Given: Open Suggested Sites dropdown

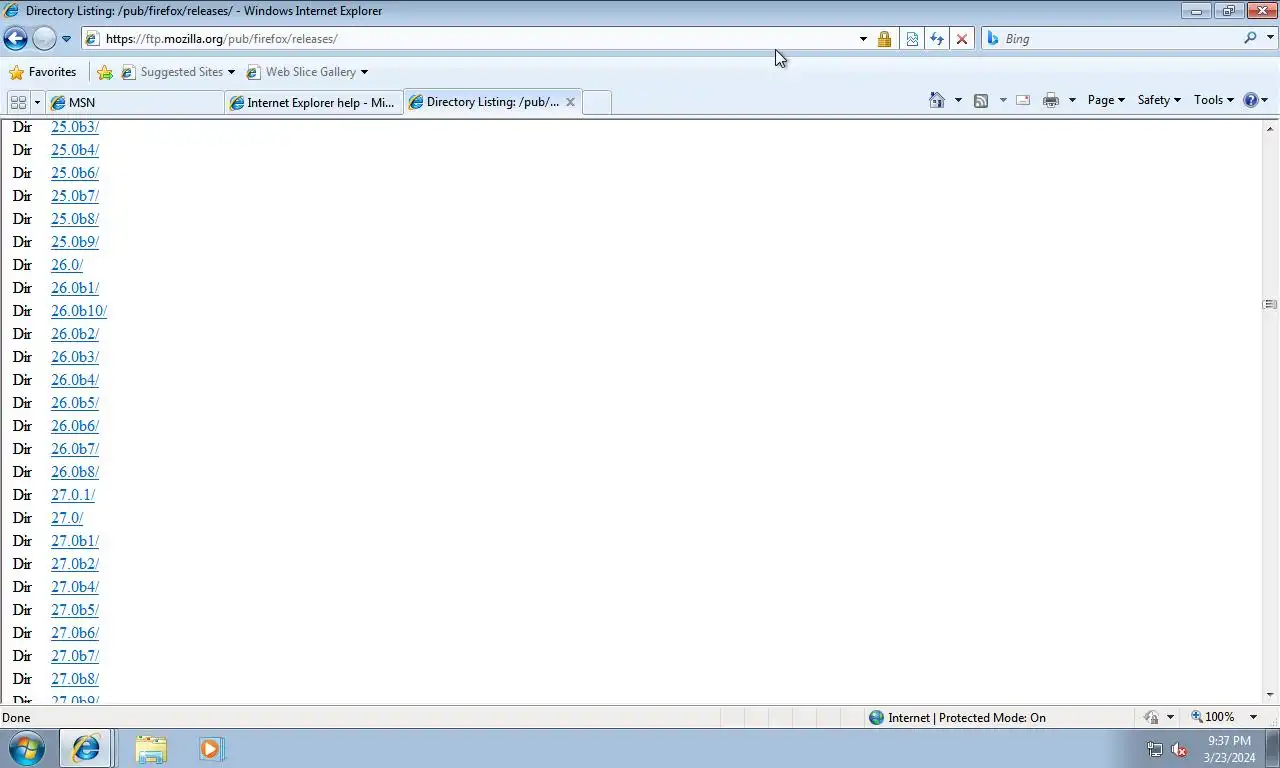Looking at the screenshot, I should pyautogui.click(x=178, y=72).
